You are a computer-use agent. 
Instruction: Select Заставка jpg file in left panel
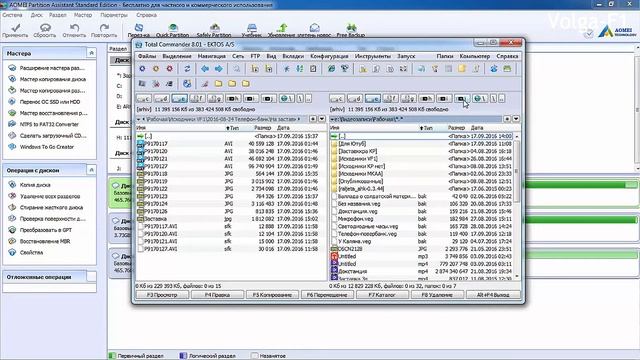(232, 219)
